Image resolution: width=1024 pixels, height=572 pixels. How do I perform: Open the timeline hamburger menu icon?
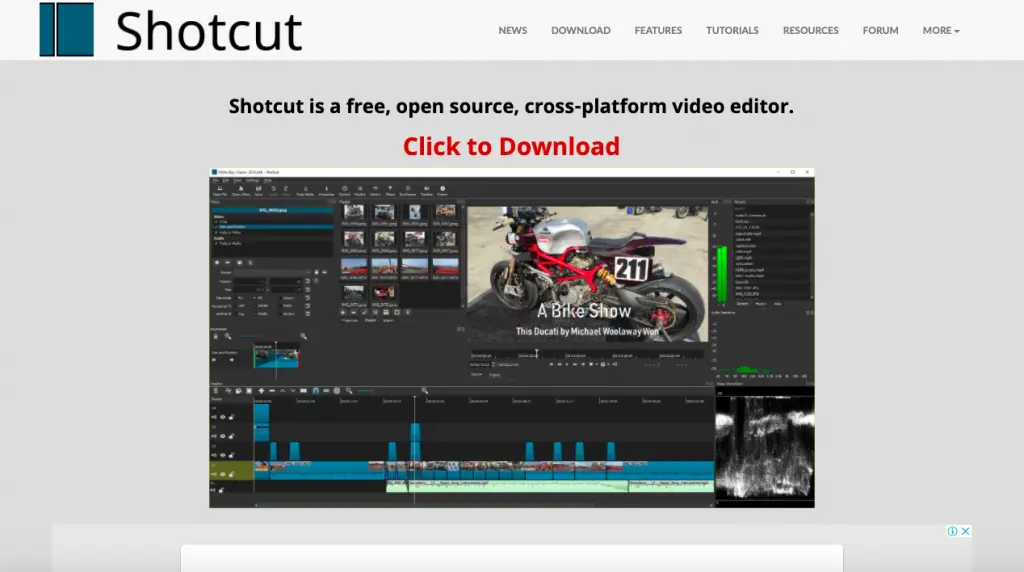(x=217, y=390)
